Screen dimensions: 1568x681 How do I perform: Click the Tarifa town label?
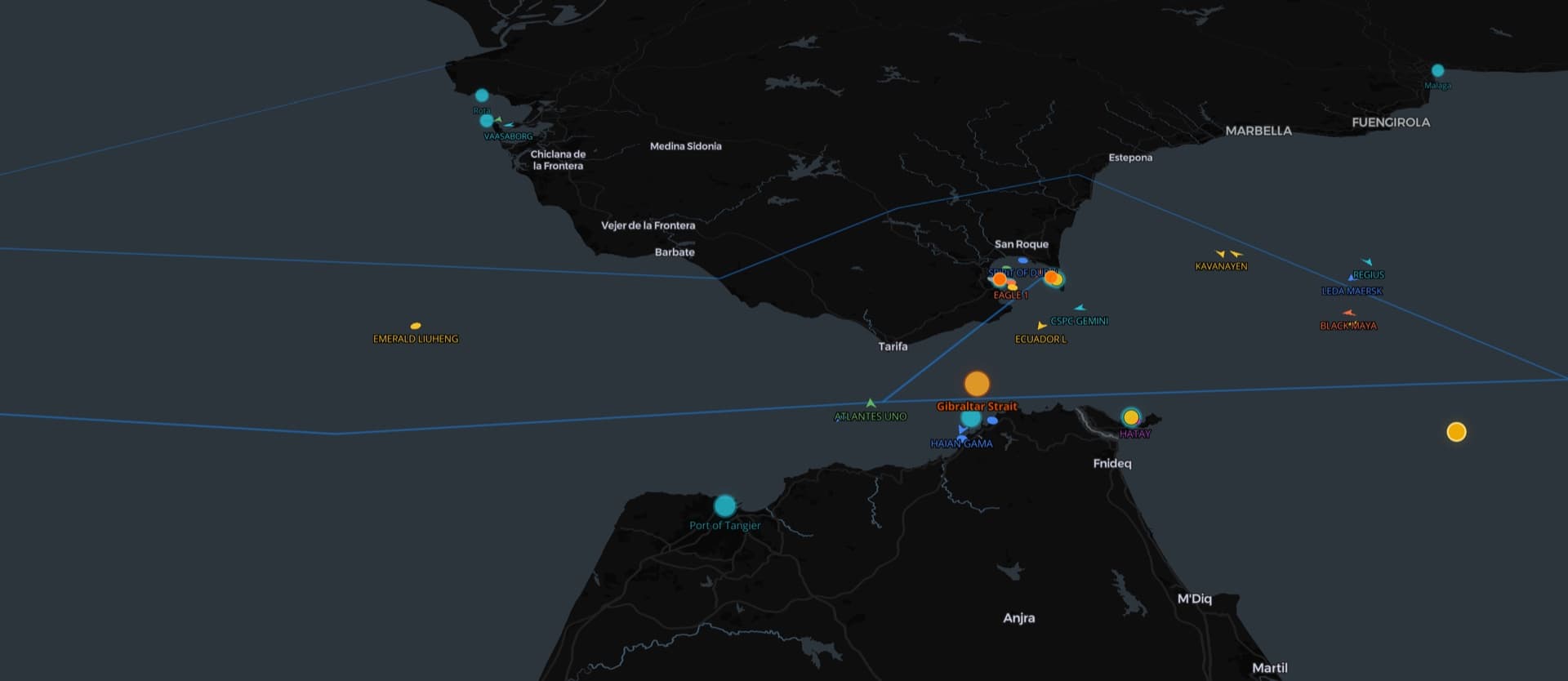click(x=893, y=346)
